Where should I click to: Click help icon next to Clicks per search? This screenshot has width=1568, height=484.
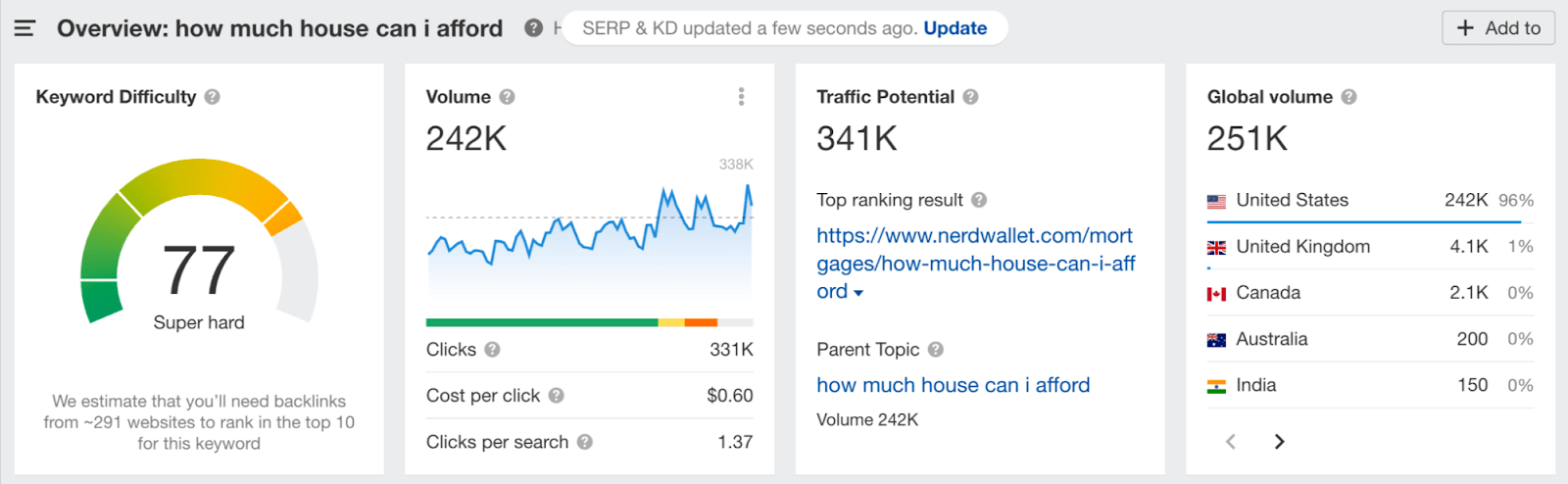(584, 442)
